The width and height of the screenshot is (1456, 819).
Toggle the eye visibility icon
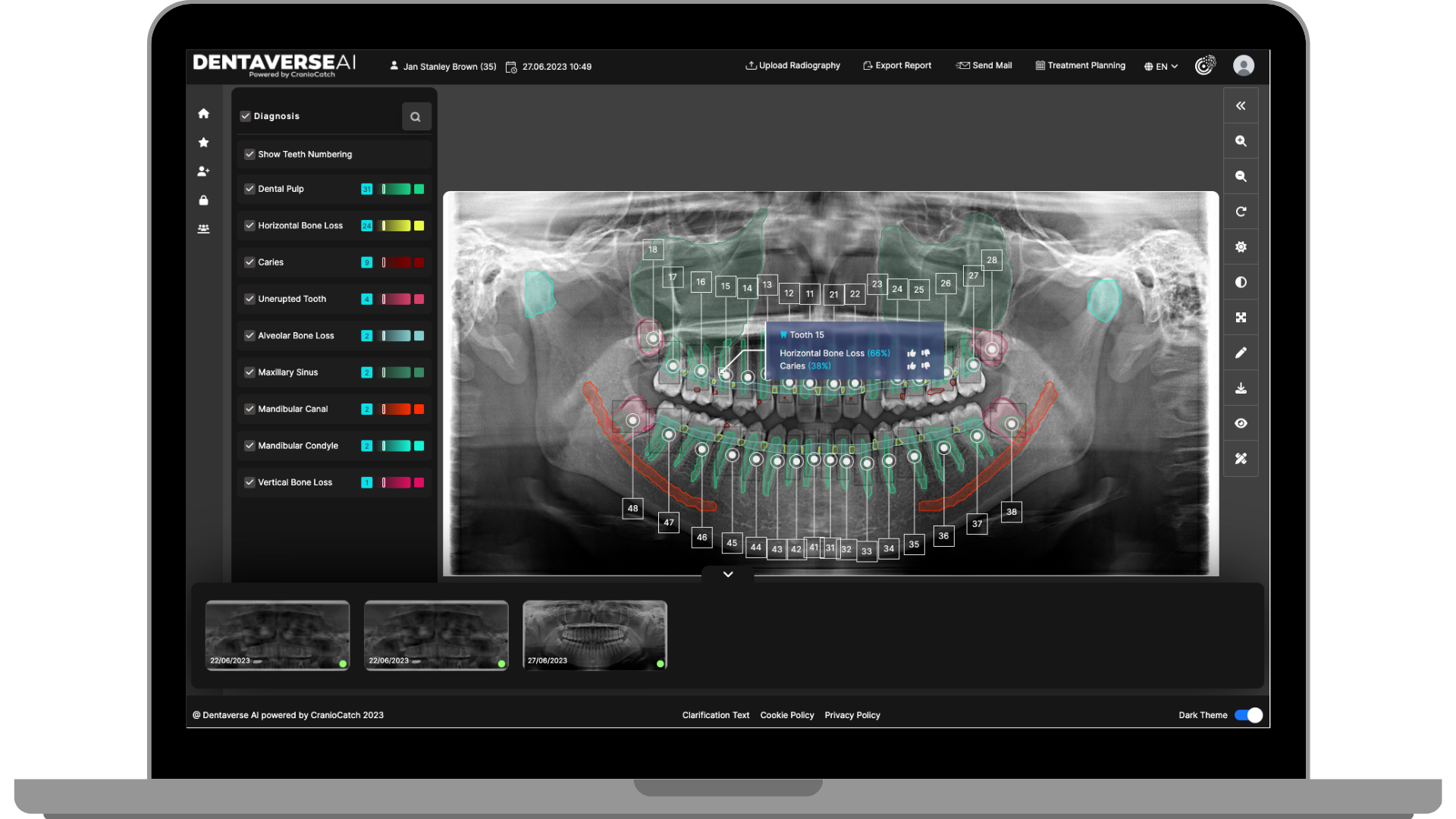coord(1241,423)
